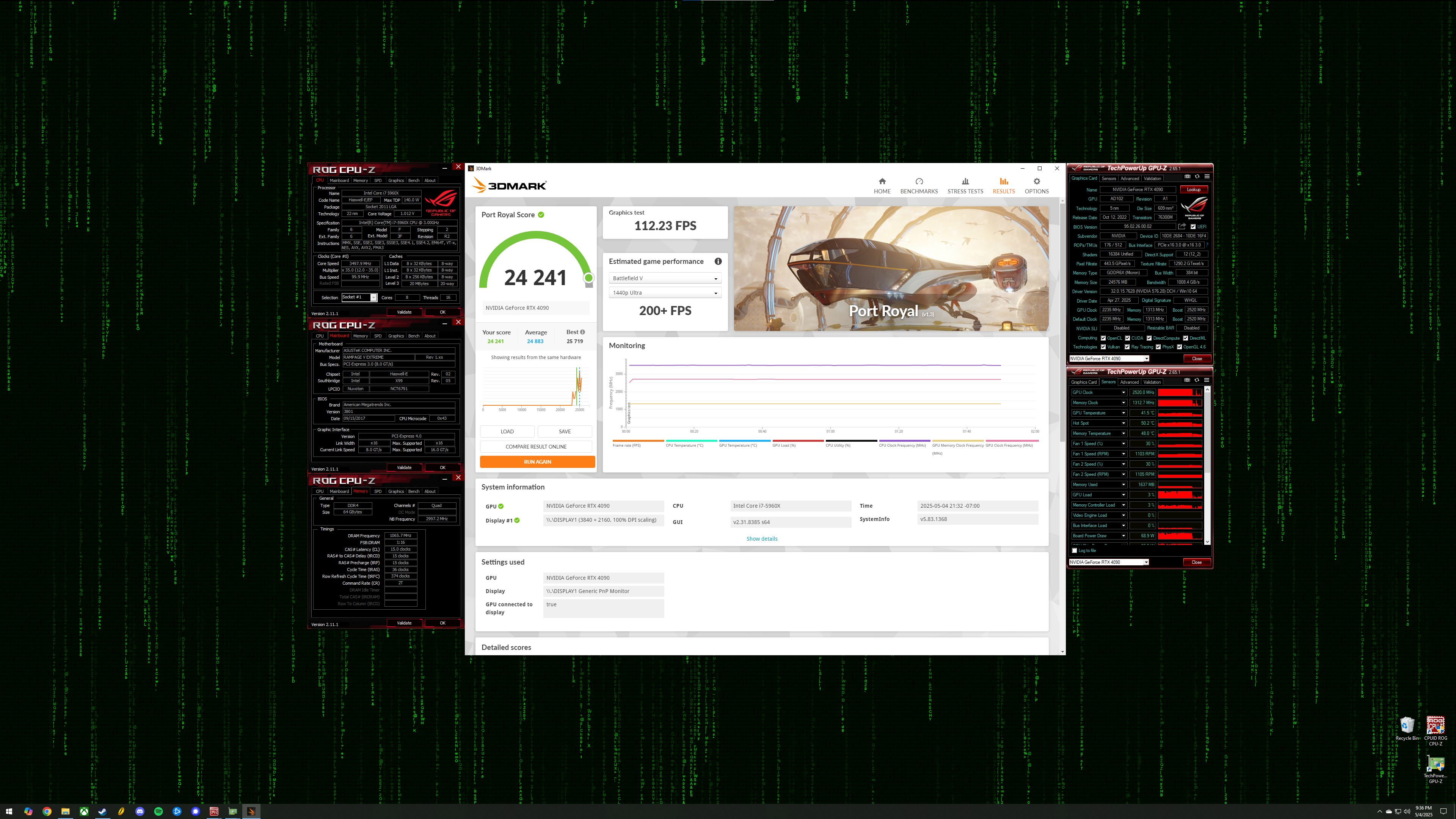Open STRESS TESTS in 3DMark navigation
The image size is (1456, 819).
pyautogui.click(x=965, y=186)
